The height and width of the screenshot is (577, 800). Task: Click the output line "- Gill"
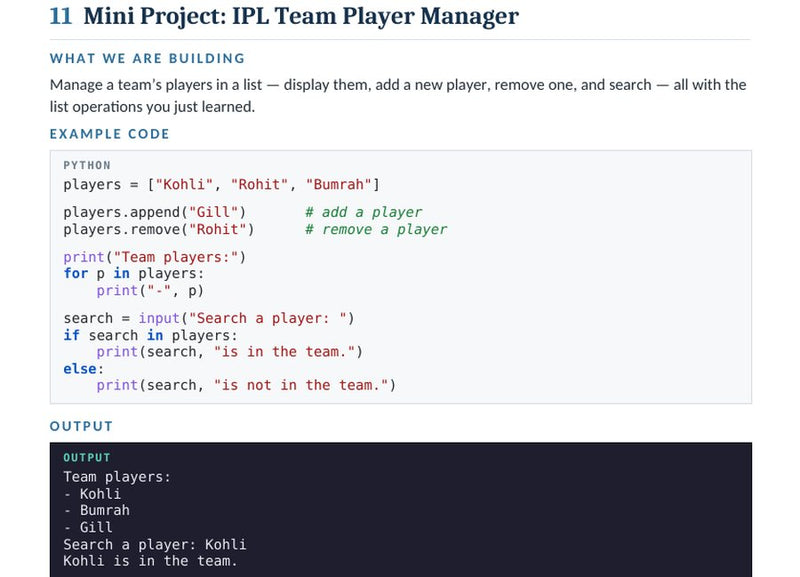pos(88,527)
